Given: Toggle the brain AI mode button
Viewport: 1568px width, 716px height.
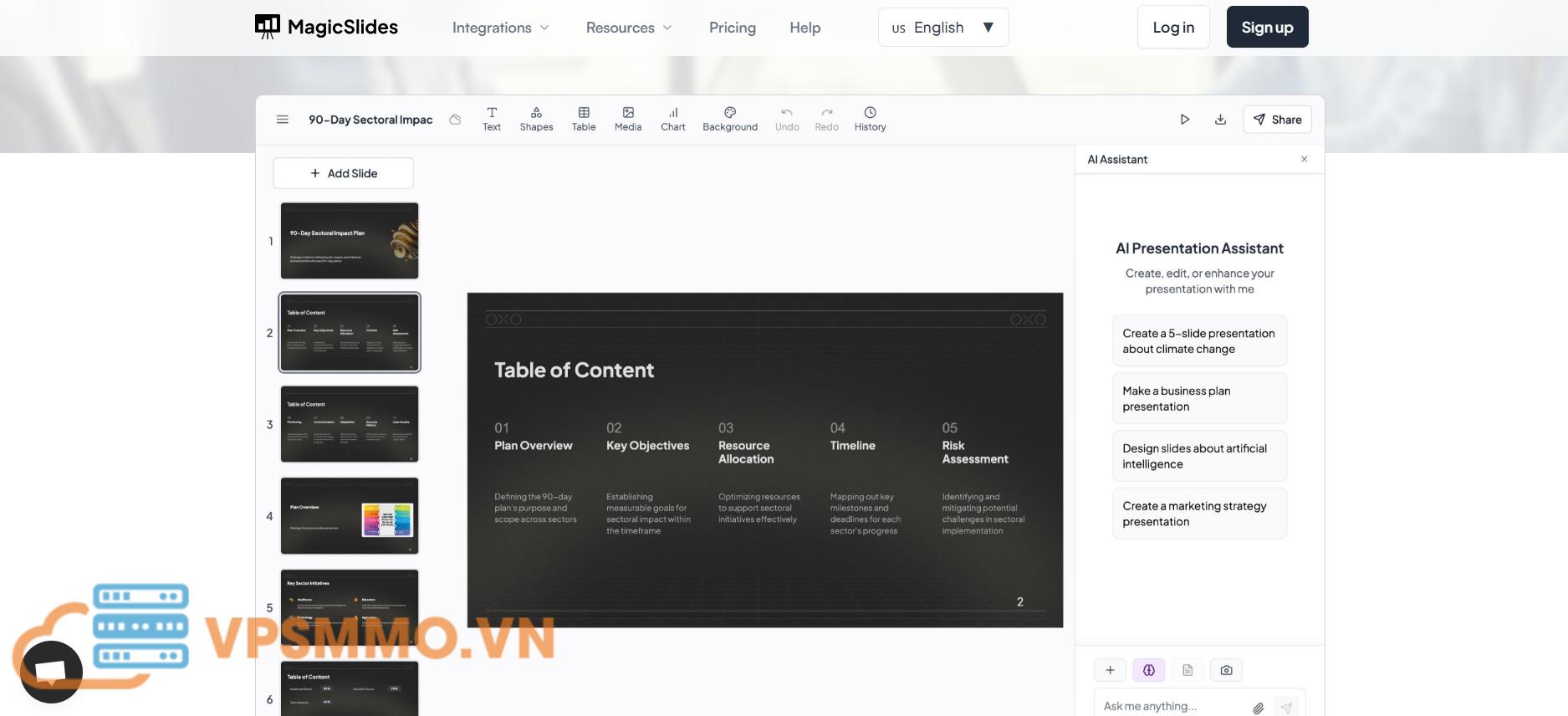Looking at the screenshot, I should click(x=1148, y=670).
